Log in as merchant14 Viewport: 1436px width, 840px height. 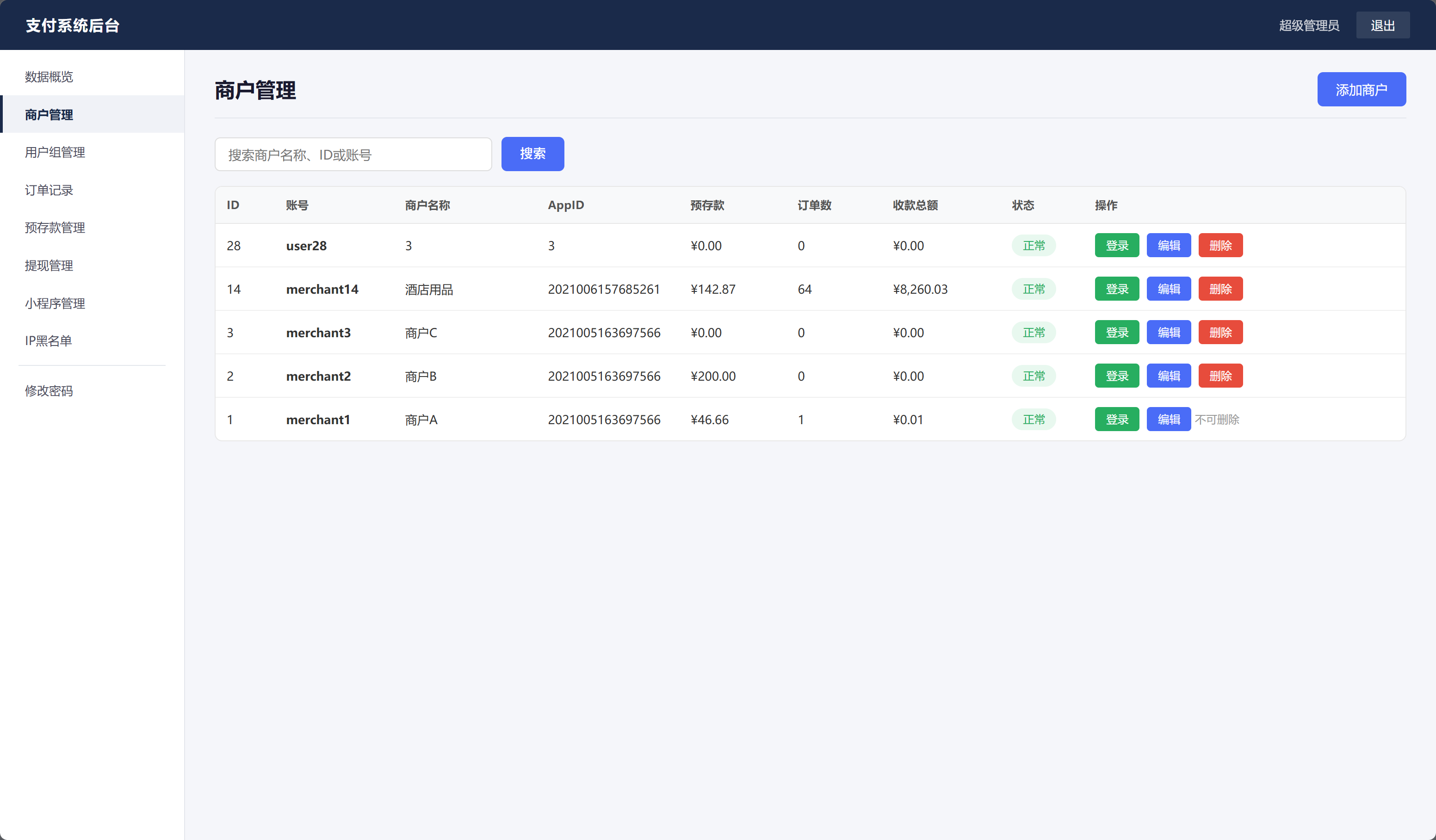tap(1117, 289)
